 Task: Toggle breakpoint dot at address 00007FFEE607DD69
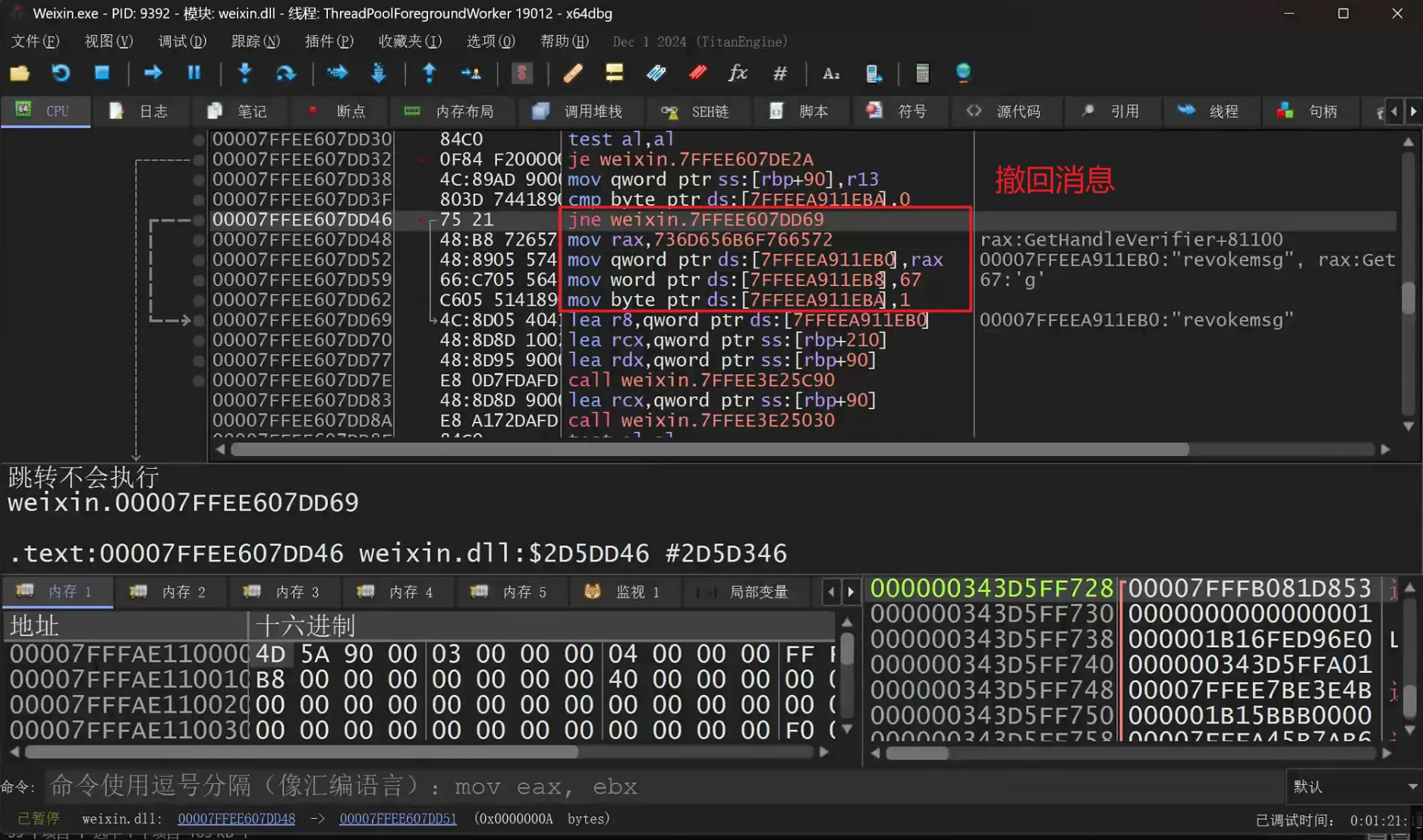click(199, 320)
